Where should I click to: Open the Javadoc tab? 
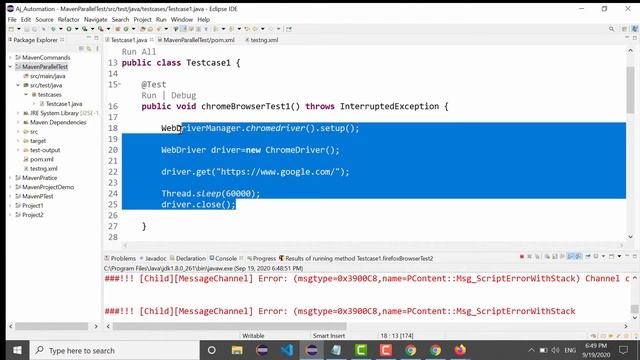[156, 258]
